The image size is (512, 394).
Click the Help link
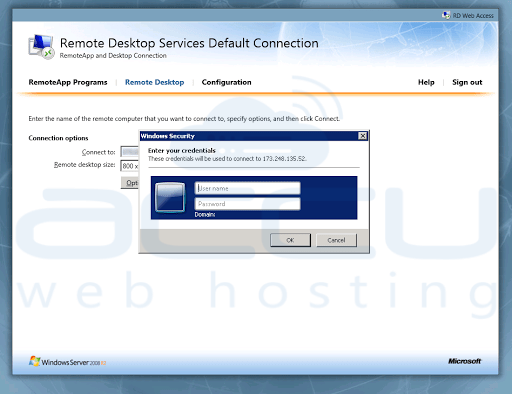coord(426,82)
